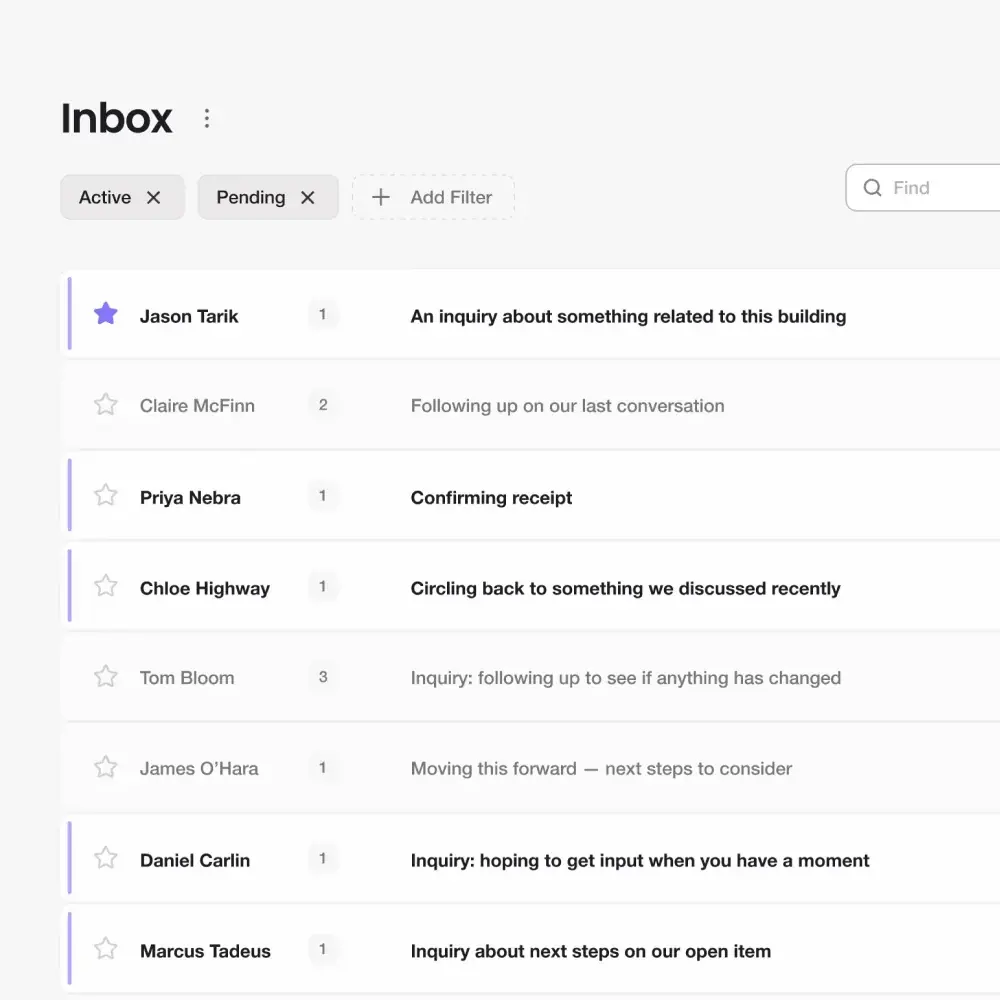Star the Chloe Highway message

click(106, 585)
